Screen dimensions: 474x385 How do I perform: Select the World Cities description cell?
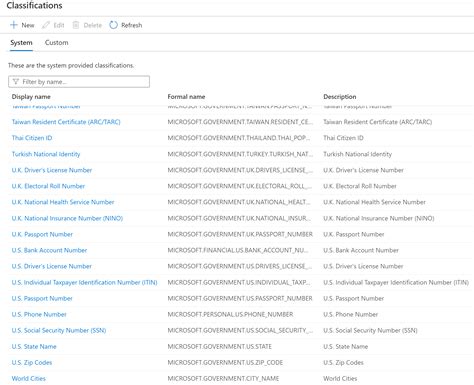340,379
